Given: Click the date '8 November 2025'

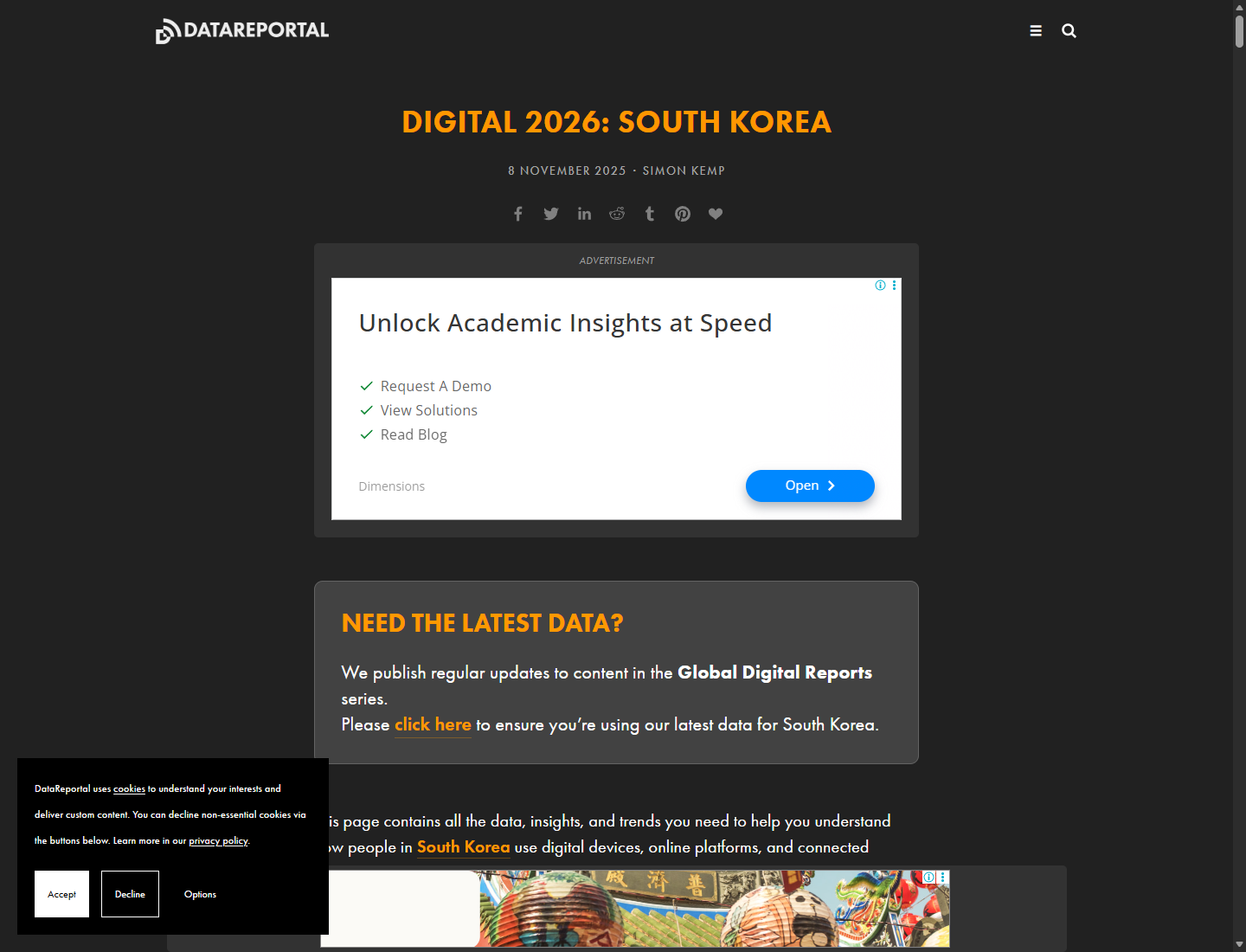Looking at the screenshot, I should pos(567,170).
